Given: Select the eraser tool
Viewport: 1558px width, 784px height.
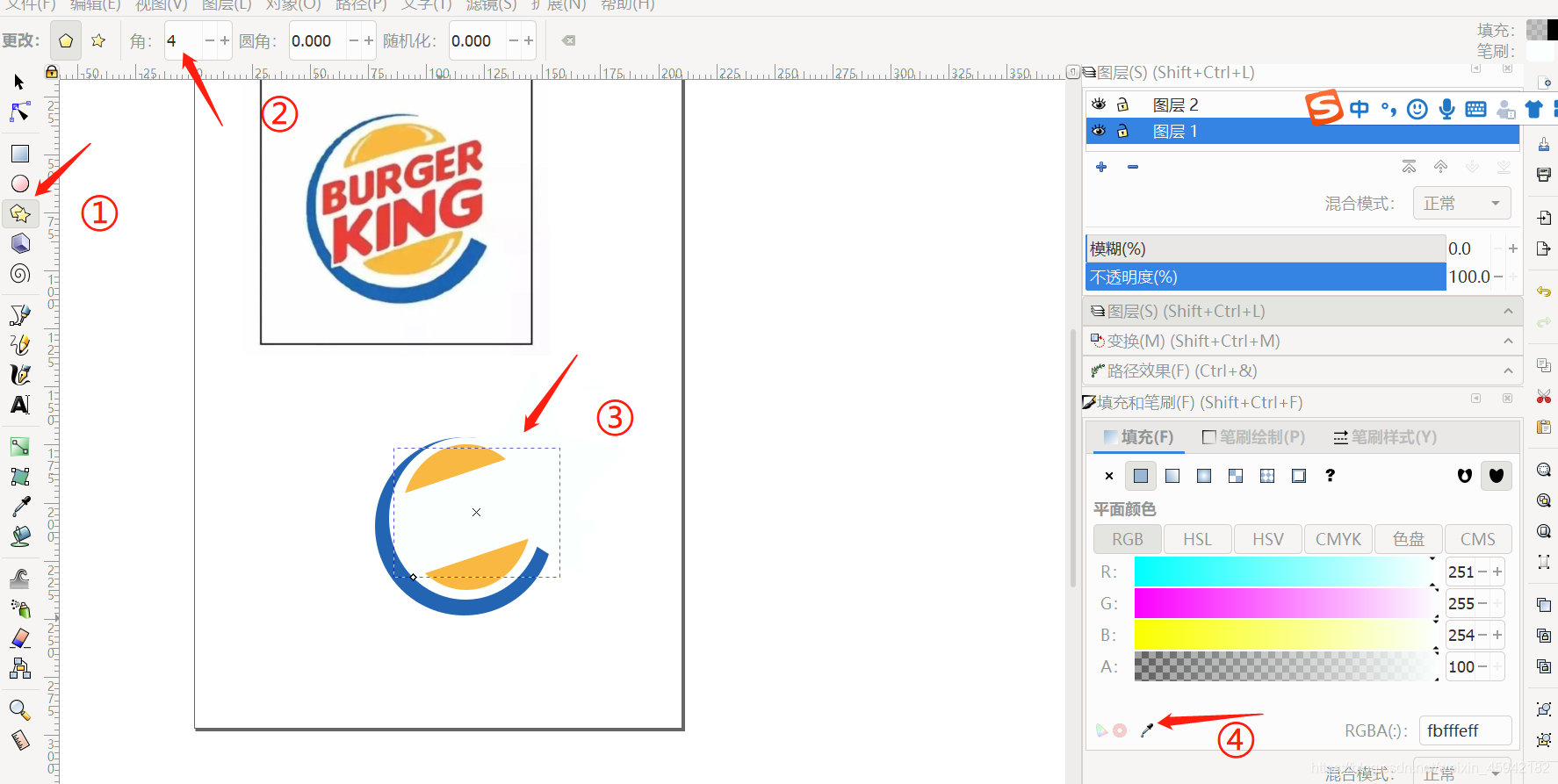Looking at the screenshot, I should coord(19,638).
